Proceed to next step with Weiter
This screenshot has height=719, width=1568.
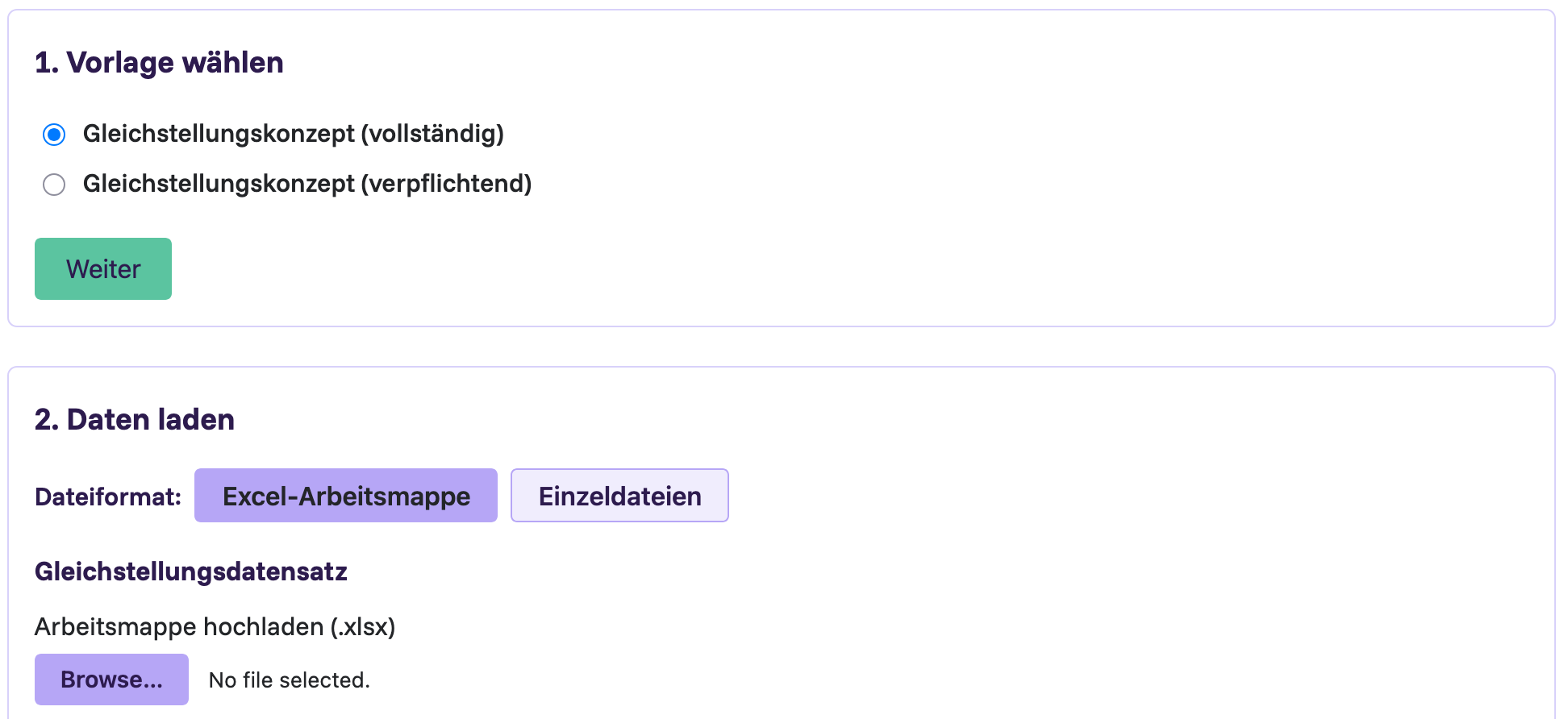click(x=103, y=268)
